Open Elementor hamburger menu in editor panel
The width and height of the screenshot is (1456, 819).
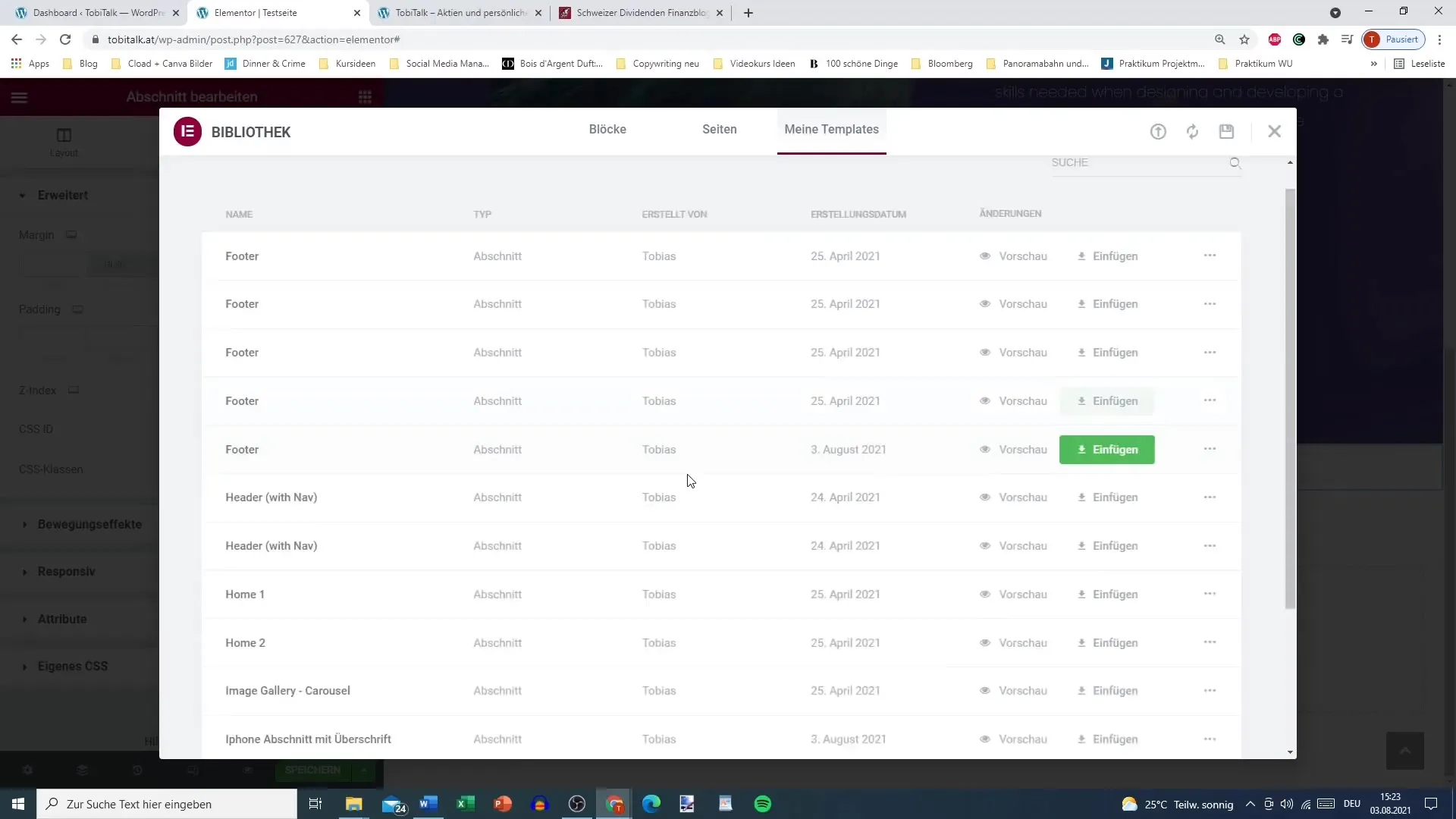pos(20,97)
